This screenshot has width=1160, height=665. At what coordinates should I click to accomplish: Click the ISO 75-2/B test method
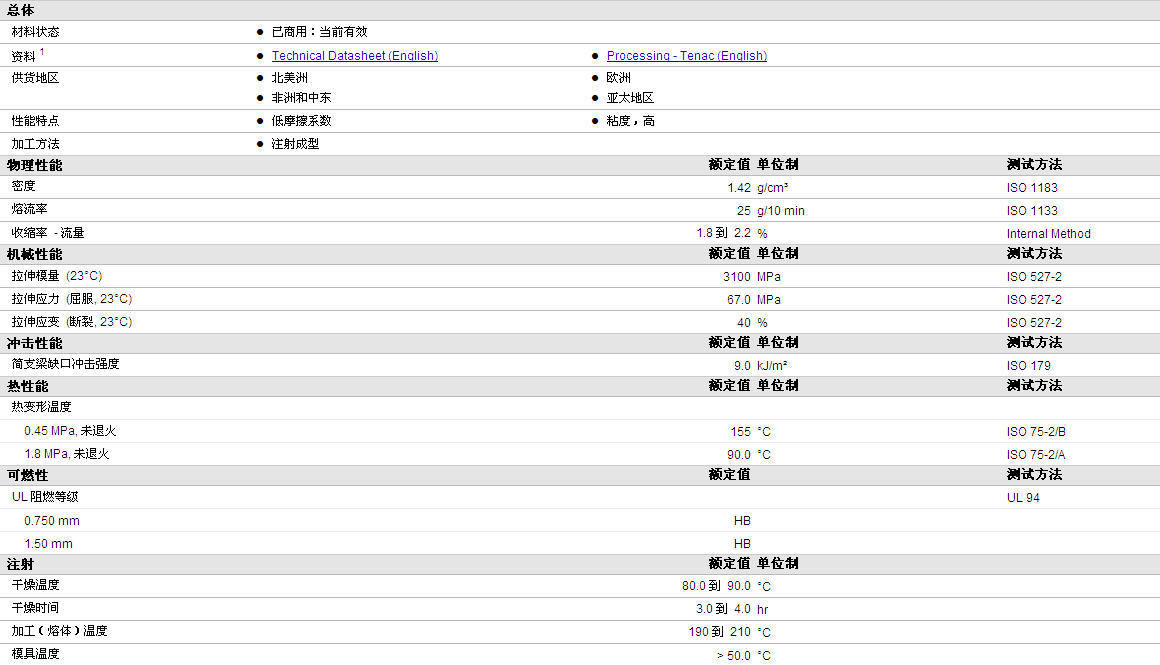1036,431
